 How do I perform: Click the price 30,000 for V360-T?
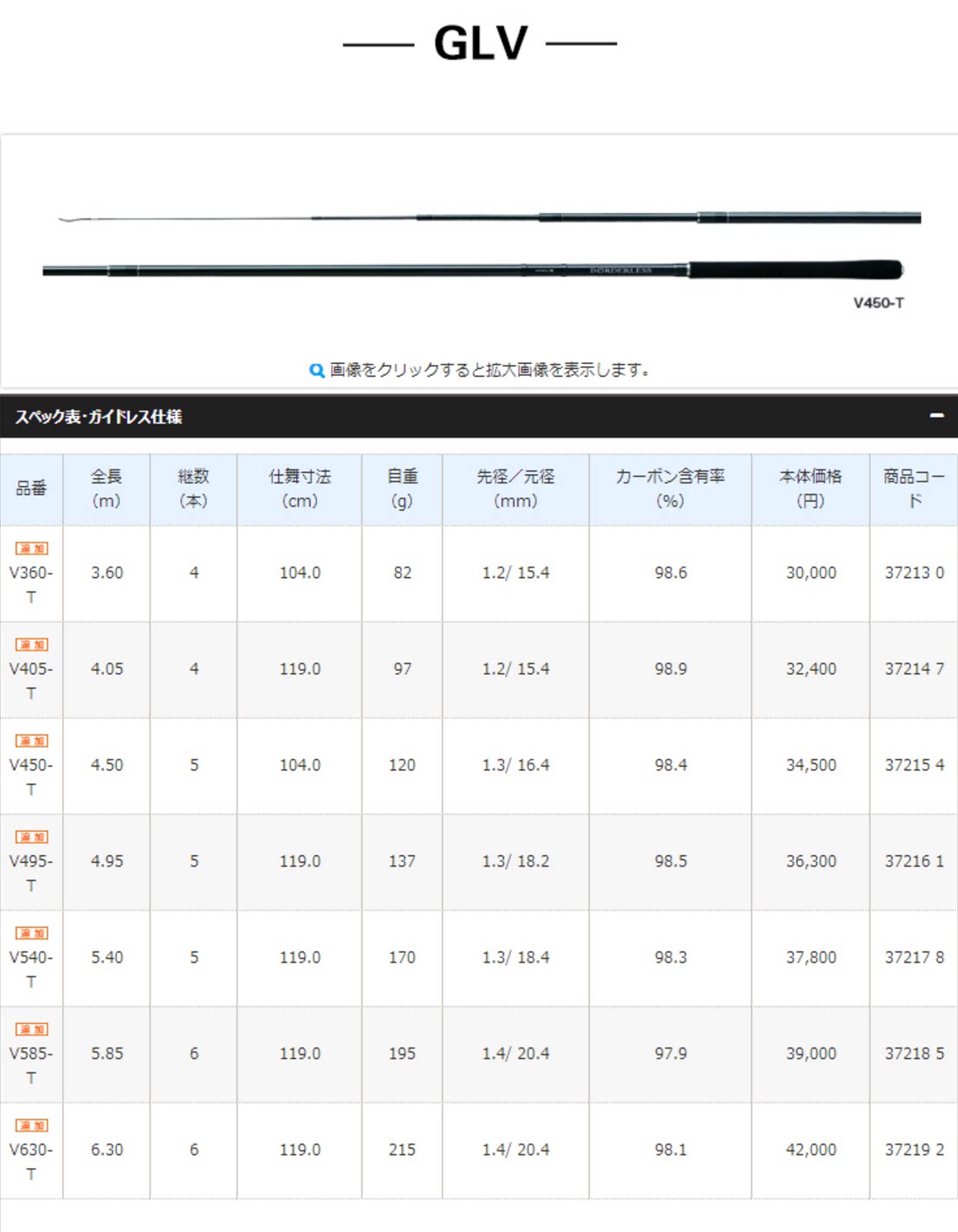pyautogui.click(x=811, y=573)
